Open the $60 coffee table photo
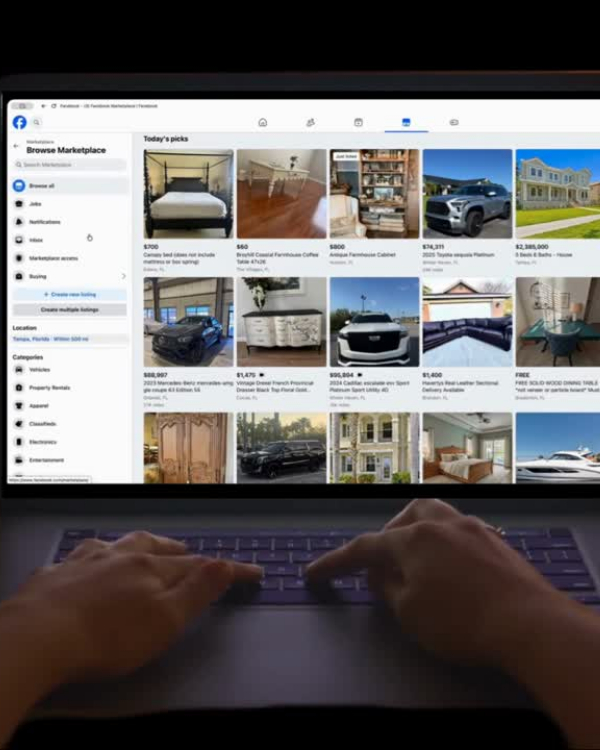This screenshot has width=600, height=750. point(281,194)
